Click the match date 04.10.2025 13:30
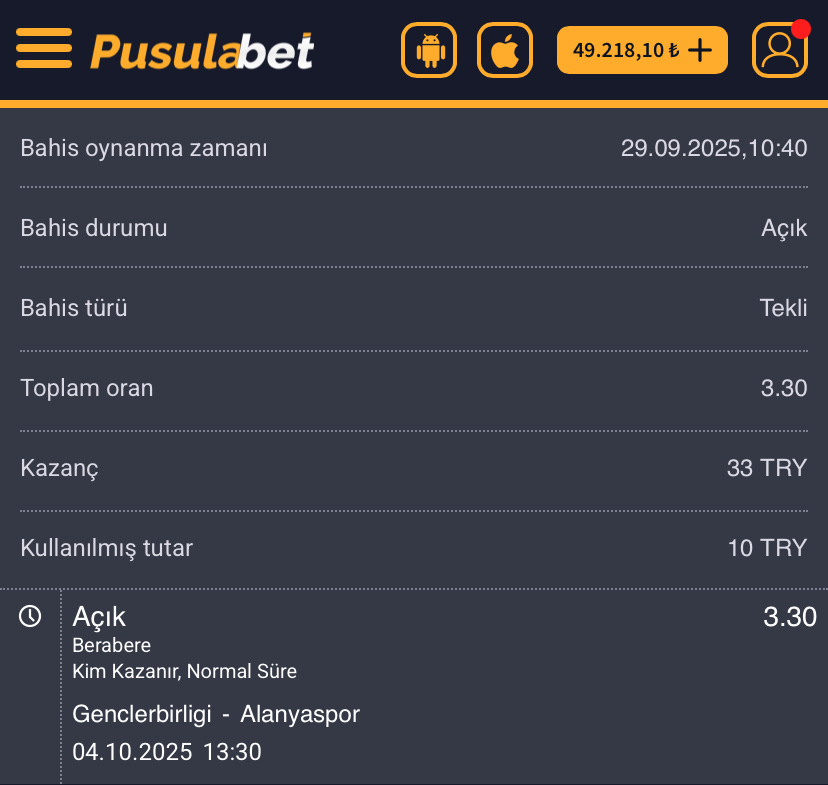 pos(167,752)
